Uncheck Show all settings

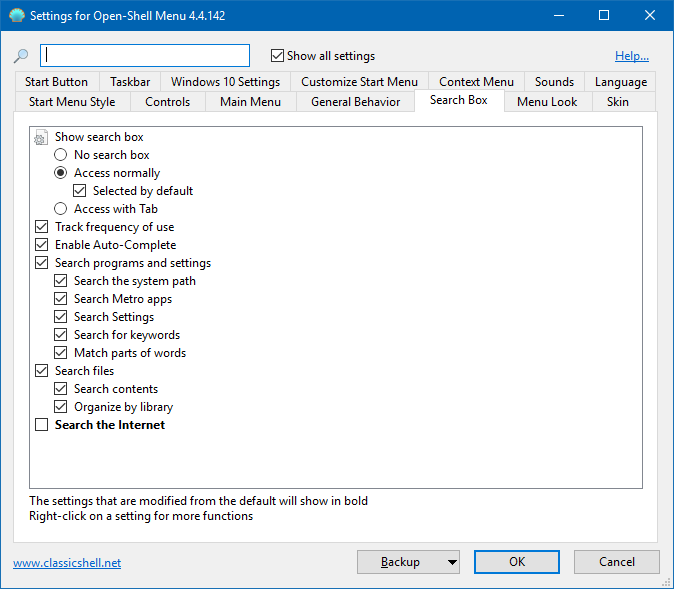[278, 56]
